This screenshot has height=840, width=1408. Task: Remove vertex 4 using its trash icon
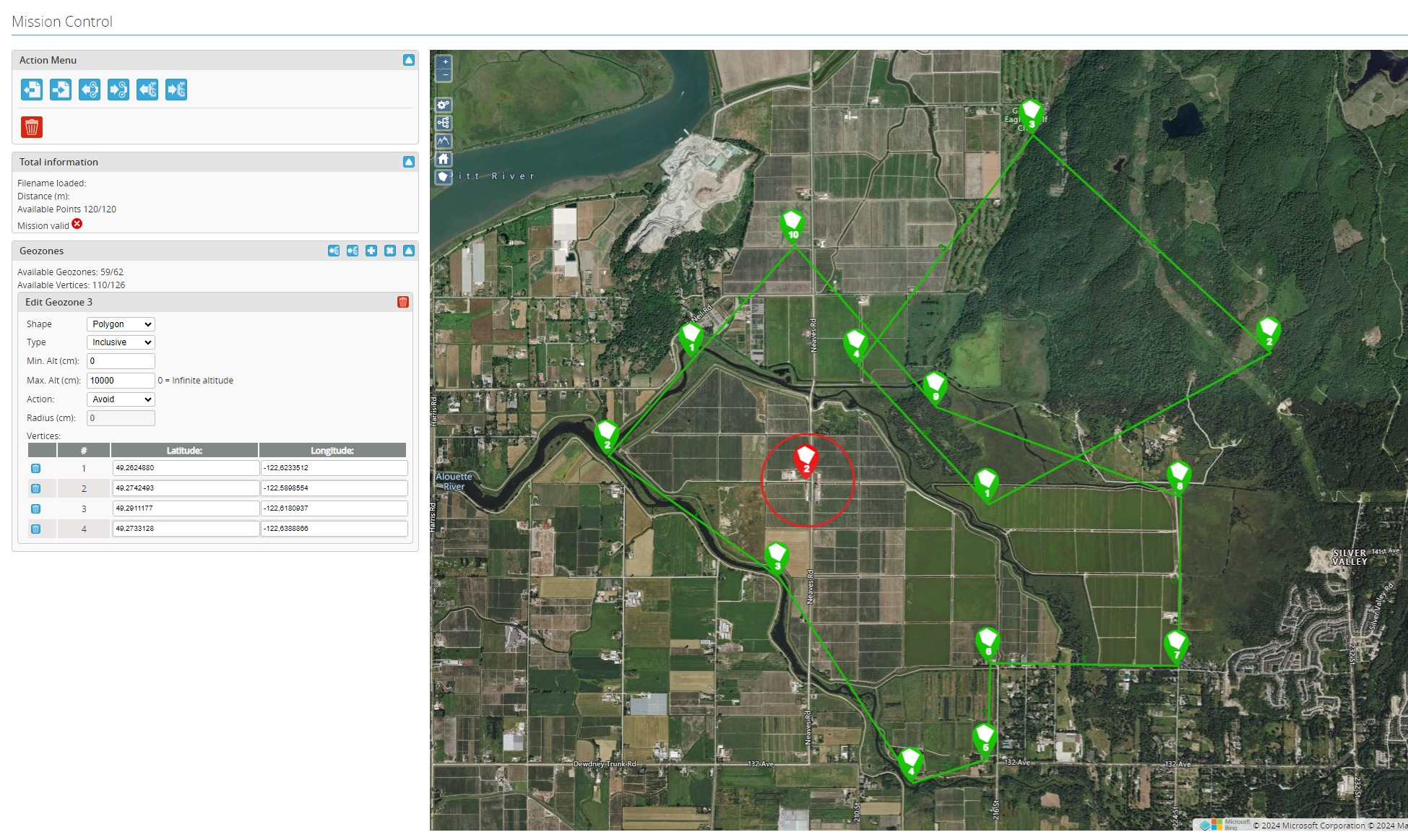tap(35, 529)
